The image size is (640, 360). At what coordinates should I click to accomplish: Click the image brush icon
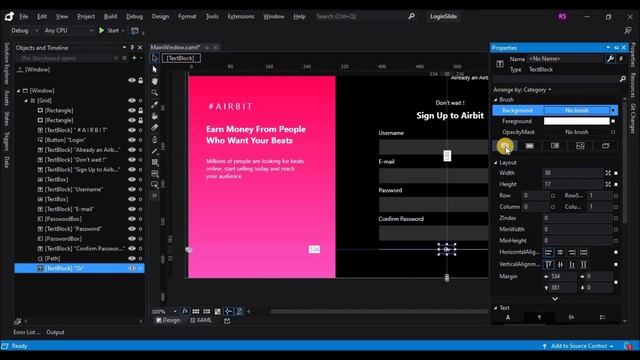tap(580, 146)
